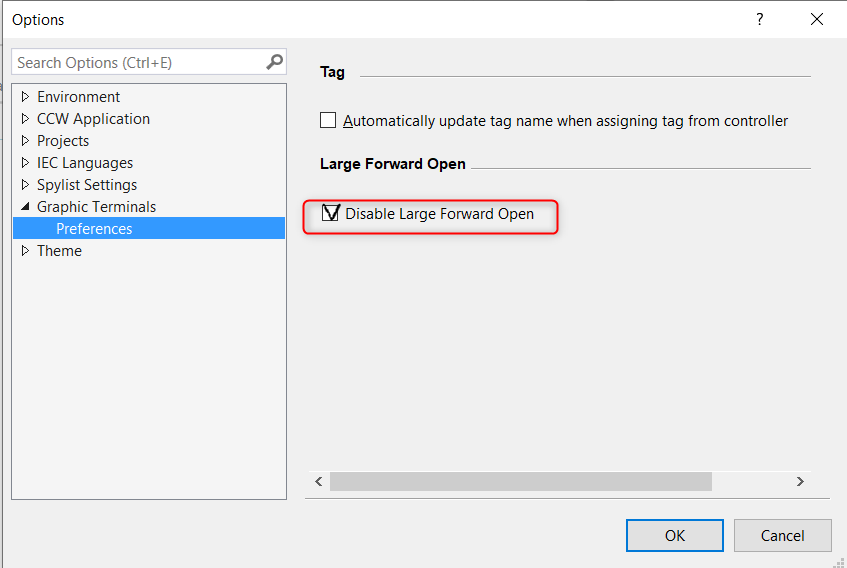847x568 pixels.
Task: Expand the Spylist Settings node
Action: coord(25,185)
